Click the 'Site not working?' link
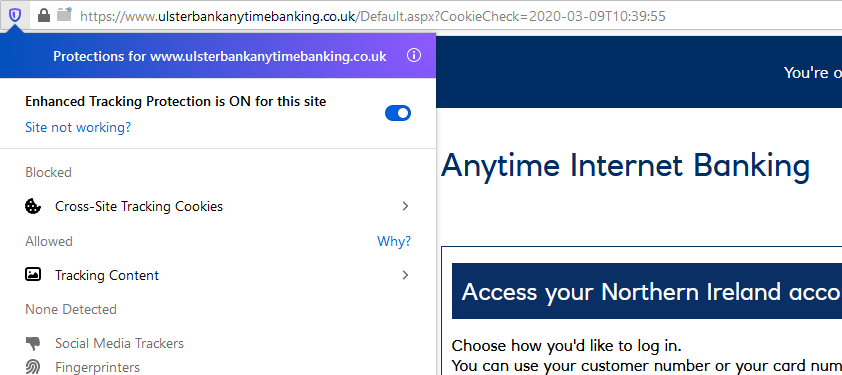Viewport: 842px width, 375px height. [78, 128]
